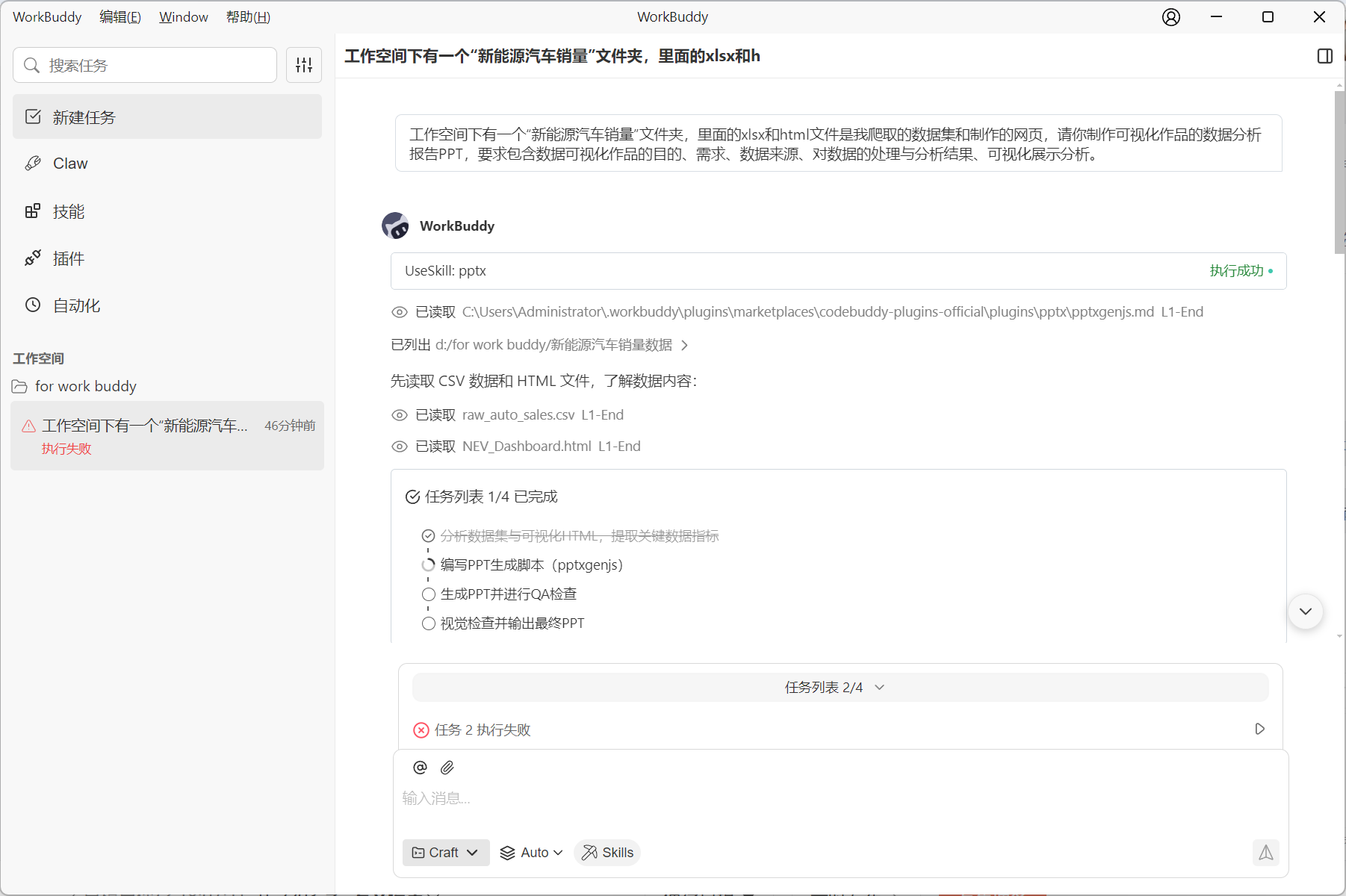
Task: Click the 46分钟前 timestamp
Action: (290, 426)
